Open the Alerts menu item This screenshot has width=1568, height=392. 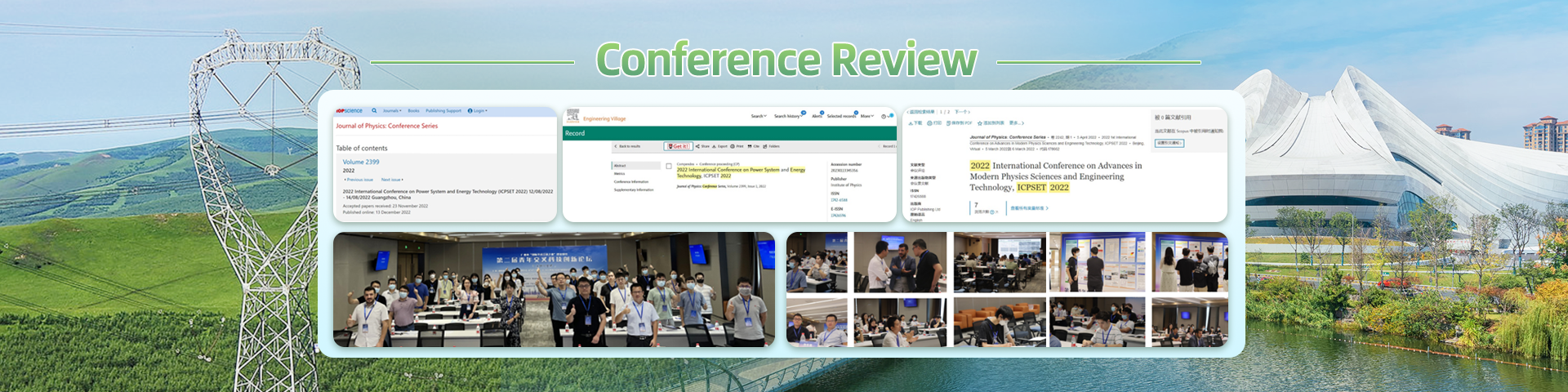tap(817, 116)
